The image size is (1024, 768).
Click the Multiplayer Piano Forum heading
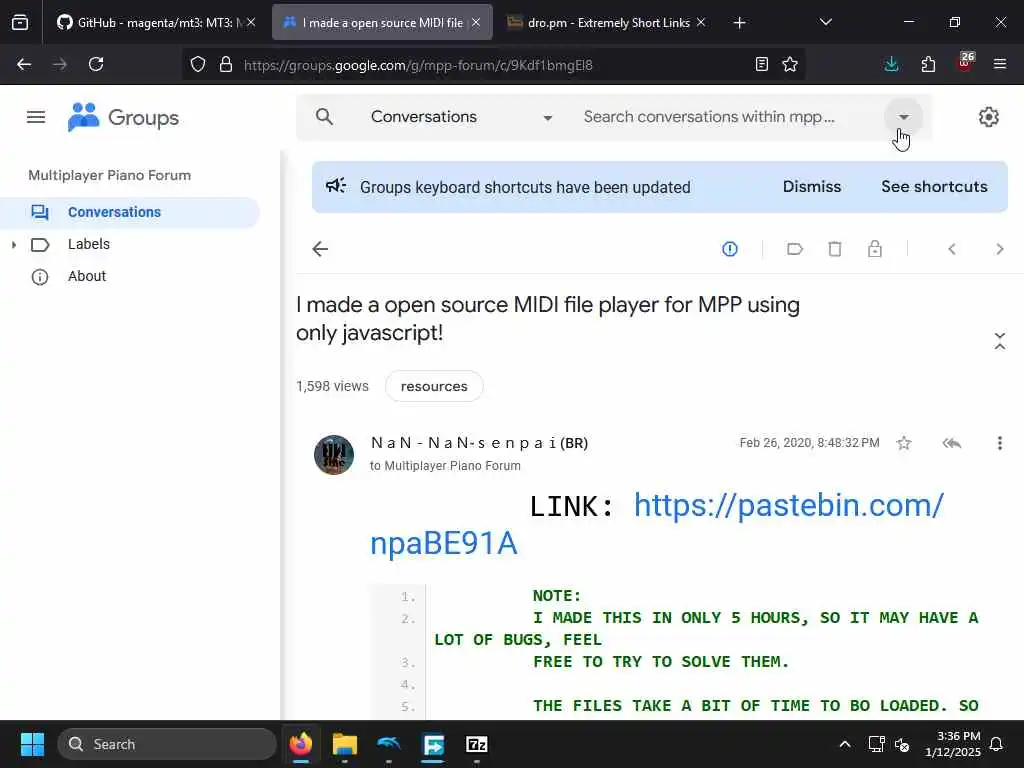point(110,176)
